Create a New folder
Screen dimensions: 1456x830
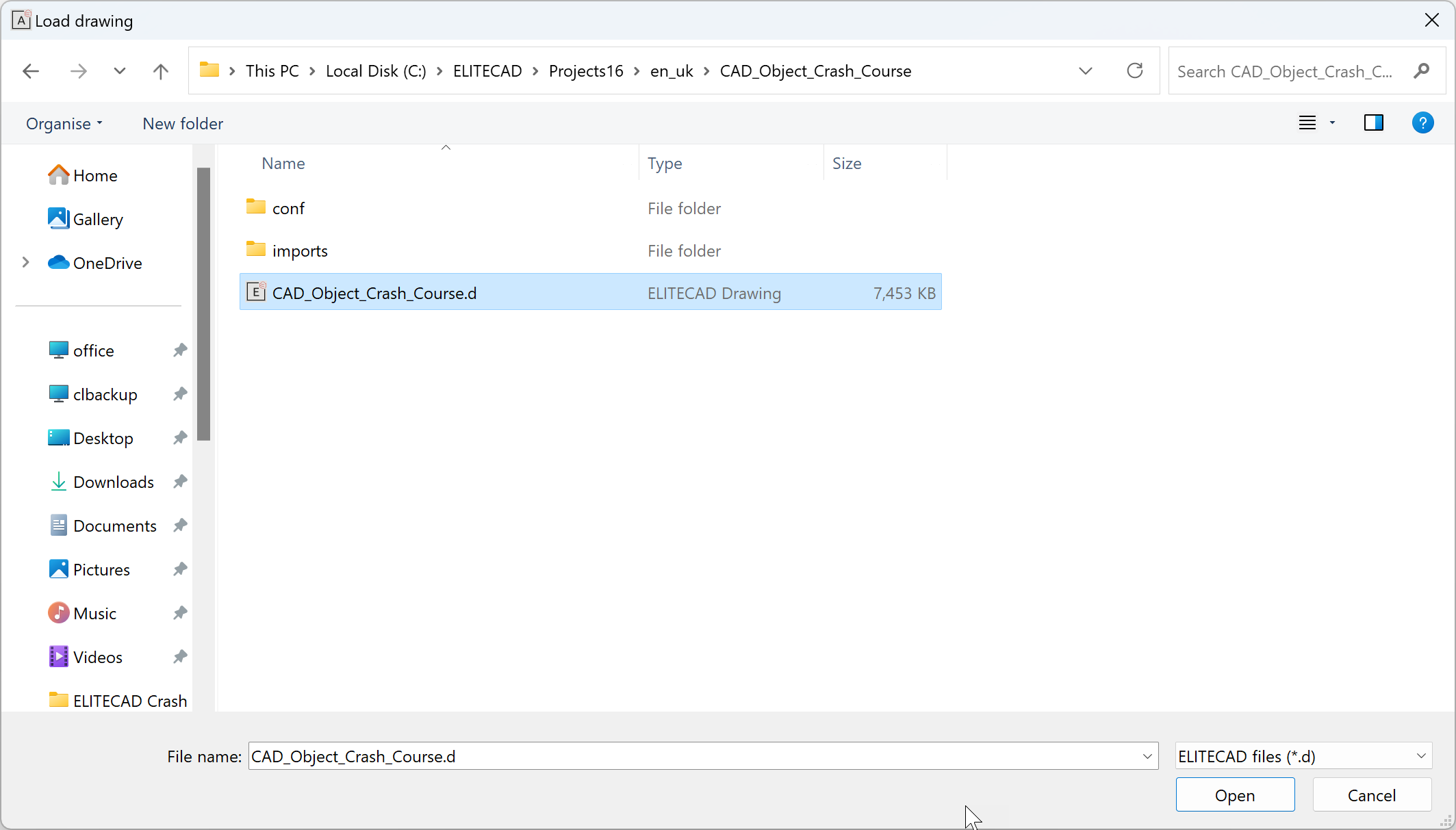[x=183, y=124]
